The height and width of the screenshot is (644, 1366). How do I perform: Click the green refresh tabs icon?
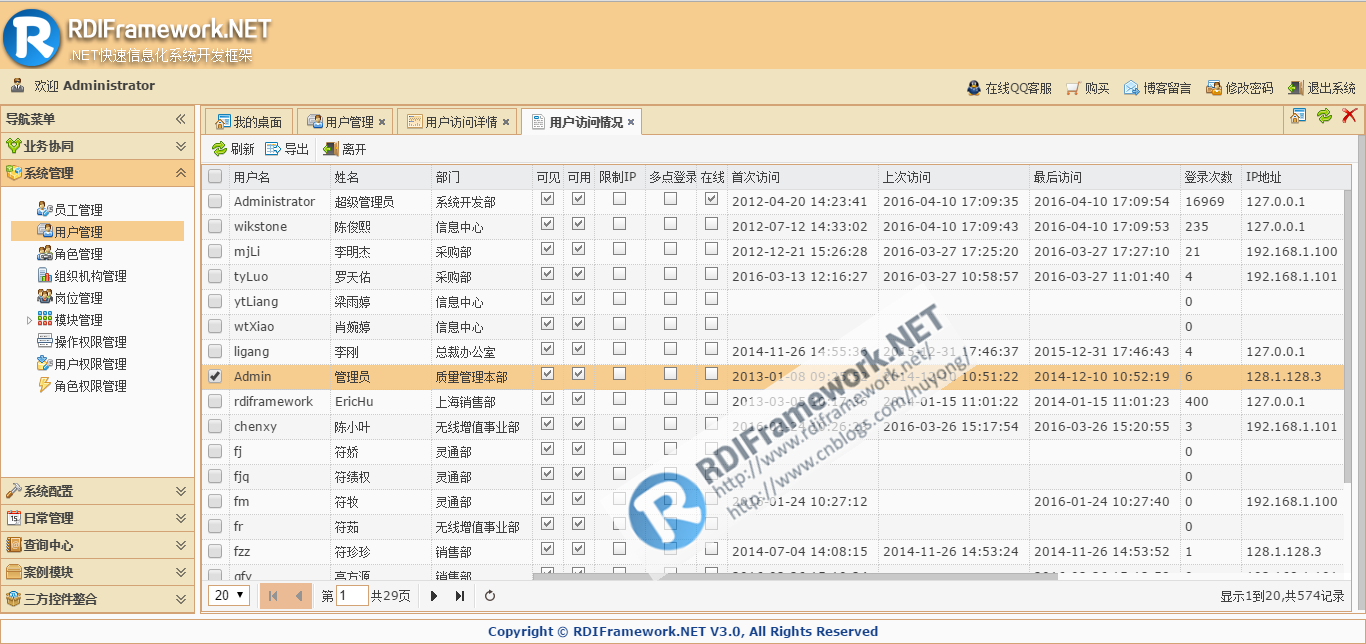[1324, 116]
